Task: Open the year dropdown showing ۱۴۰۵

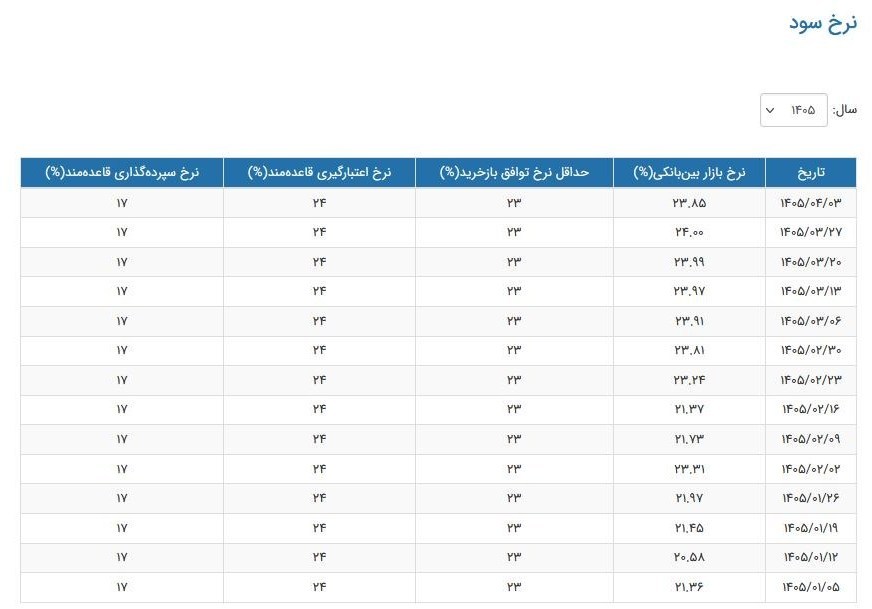Action: 793,110
